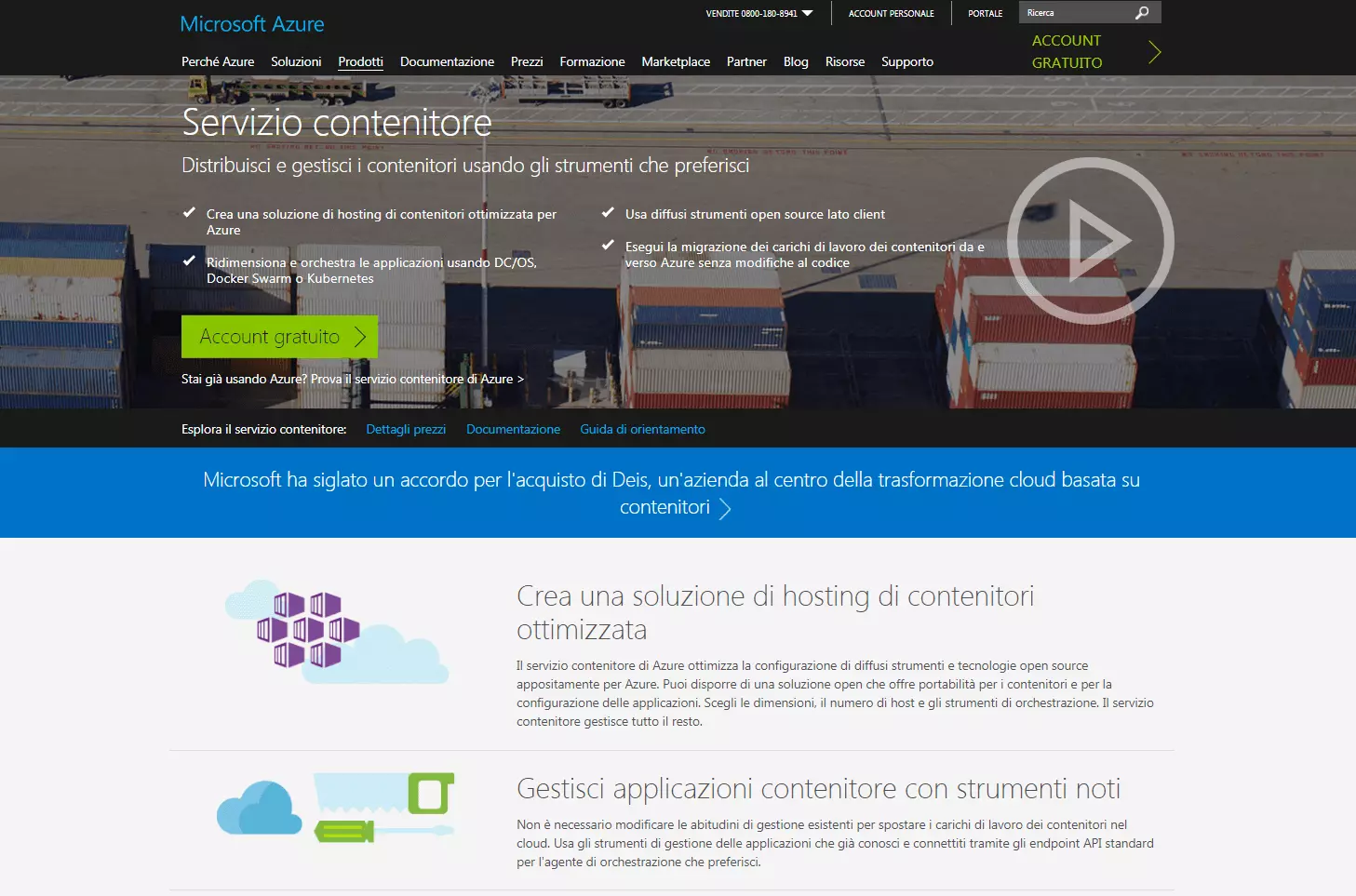
Task: Open the Guida di orientamento link
Action: [642, 429]
